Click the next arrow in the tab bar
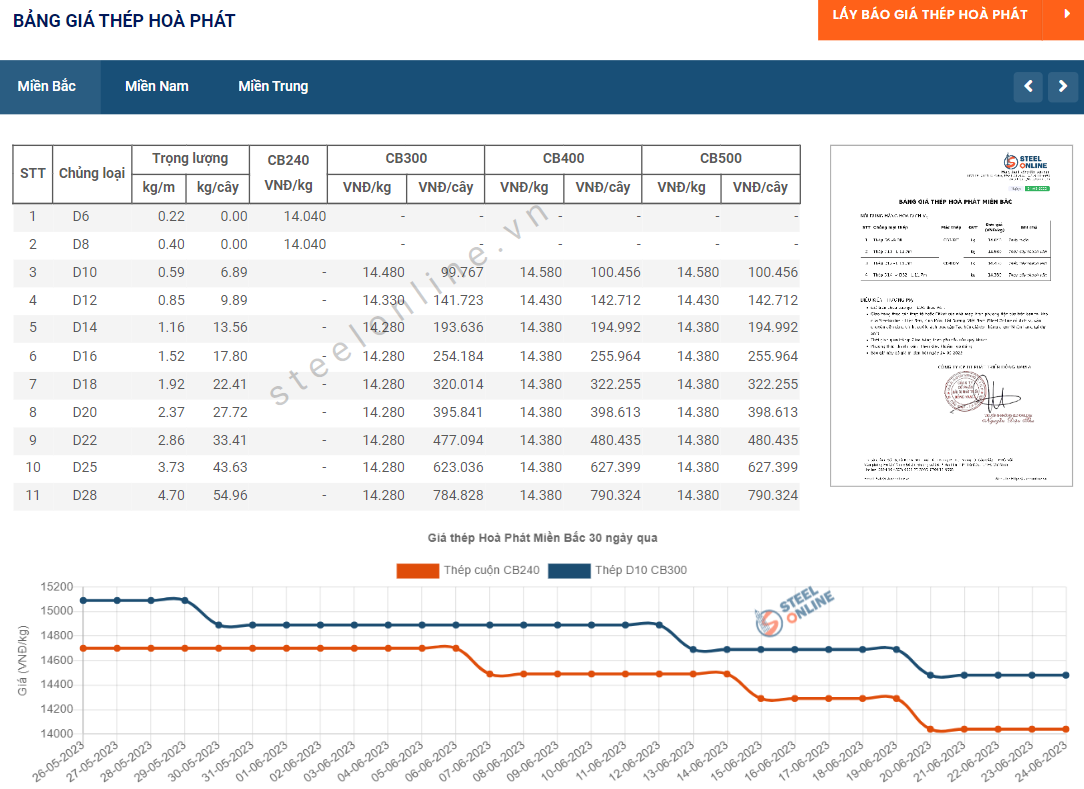The width and height of the screenshot is (1084, 789). pos(1063,86)
